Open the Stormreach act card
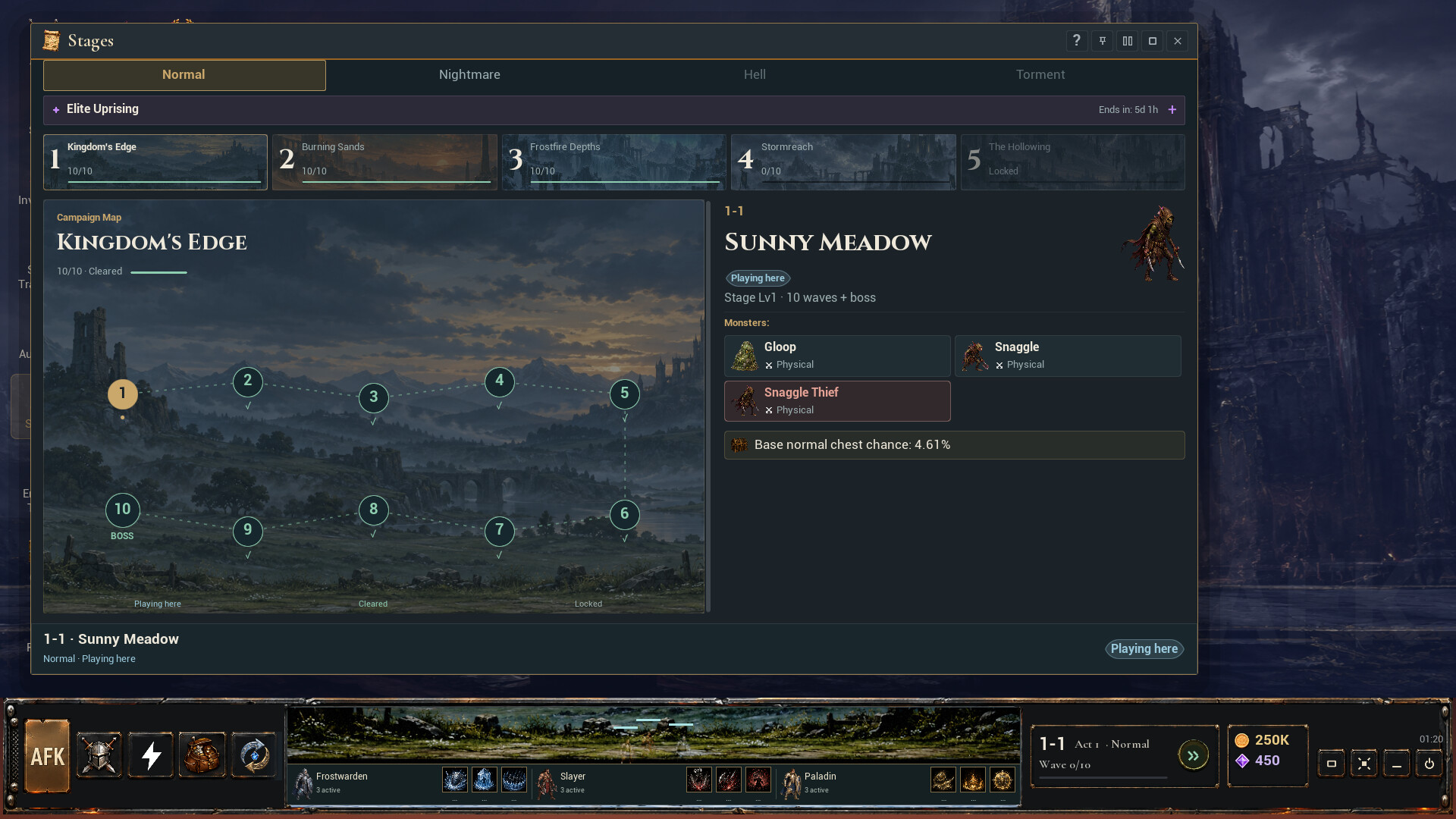Viewport: 1456px width, 819px height. (843, 162)
